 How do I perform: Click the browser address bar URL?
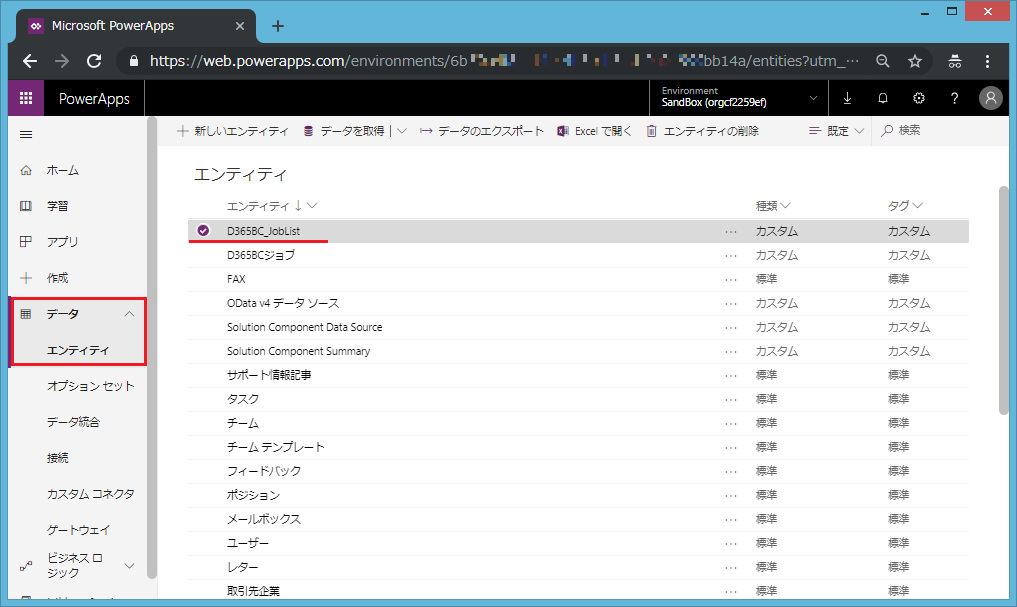(504, 61)
